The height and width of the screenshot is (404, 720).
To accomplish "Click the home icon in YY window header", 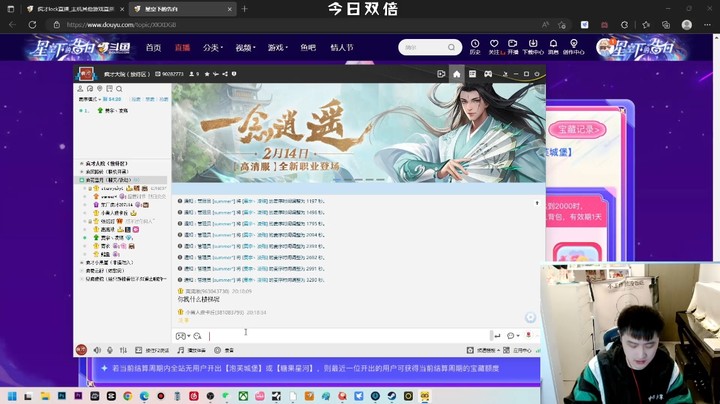I will pos(456,74).
